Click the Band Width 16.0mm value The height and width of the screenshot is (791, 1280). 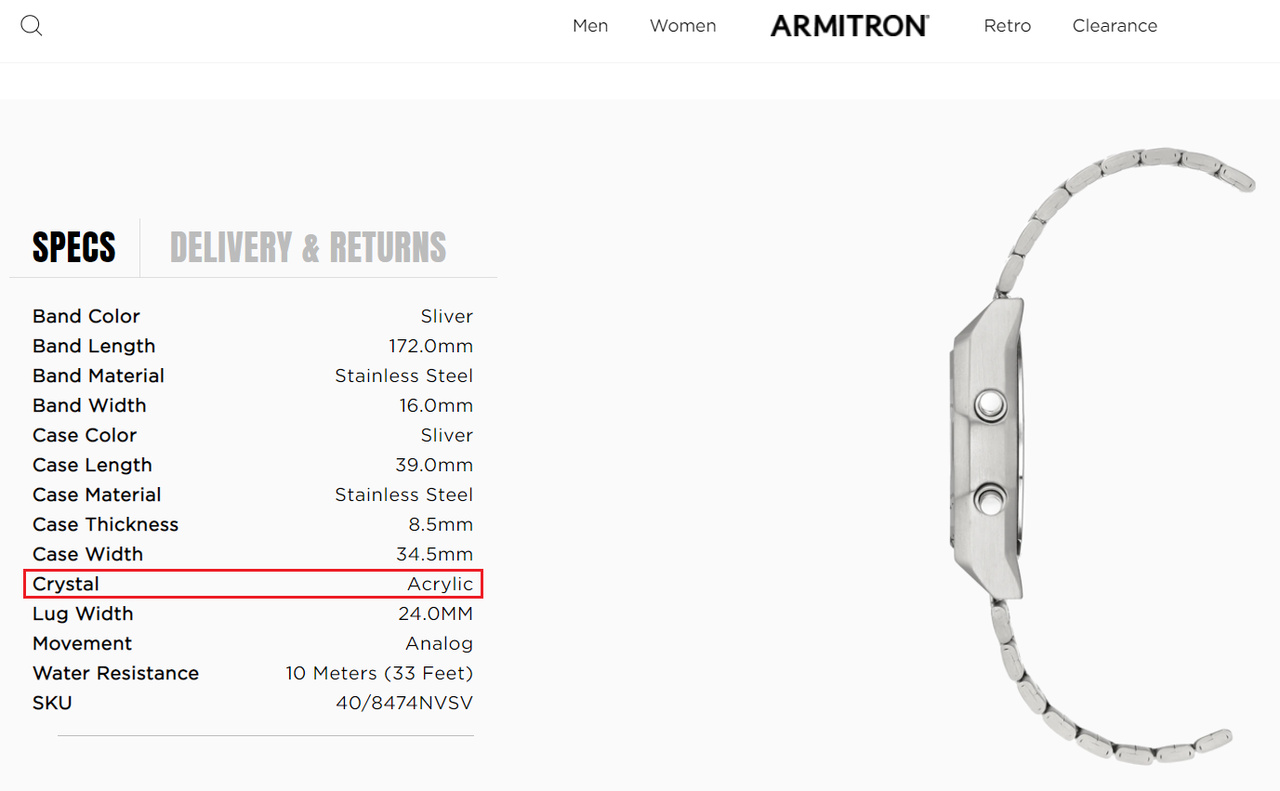point(436,405)
